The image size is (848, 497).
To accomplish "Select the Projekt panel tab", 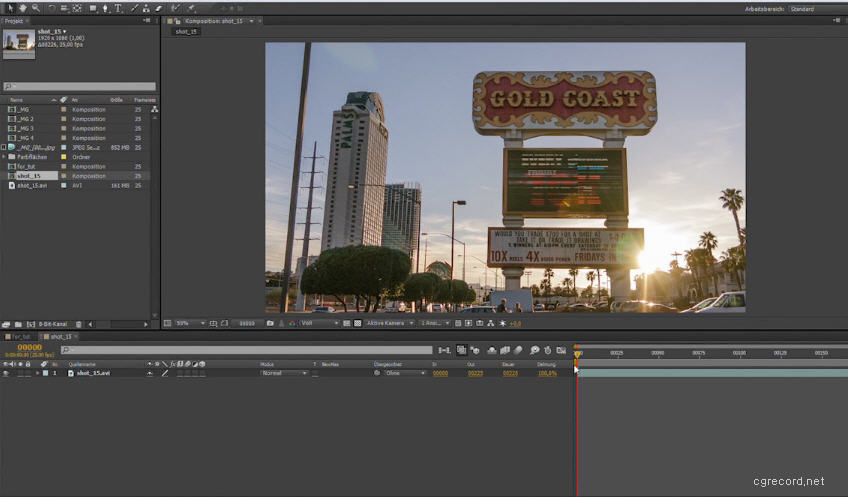I will pos(14,21).
